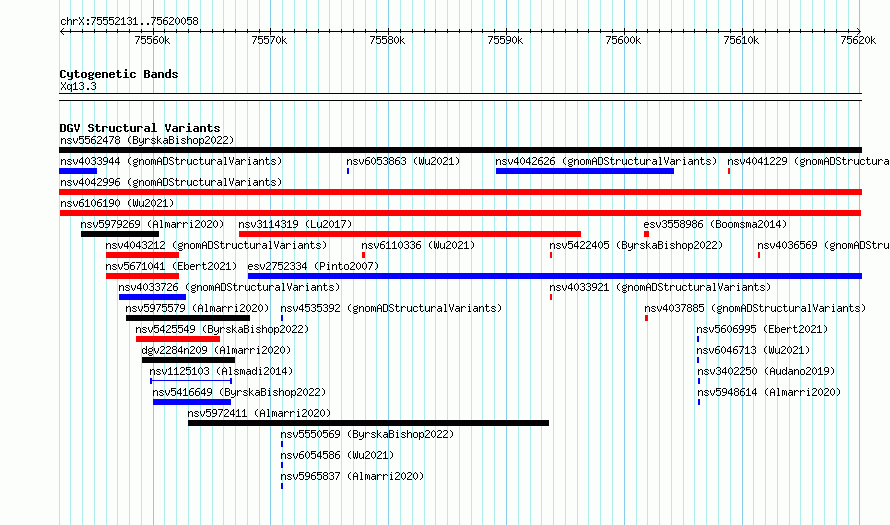Select blue bar of nsv4033726
This screenshot has width=890, height=525.
[x=153, y=297]
